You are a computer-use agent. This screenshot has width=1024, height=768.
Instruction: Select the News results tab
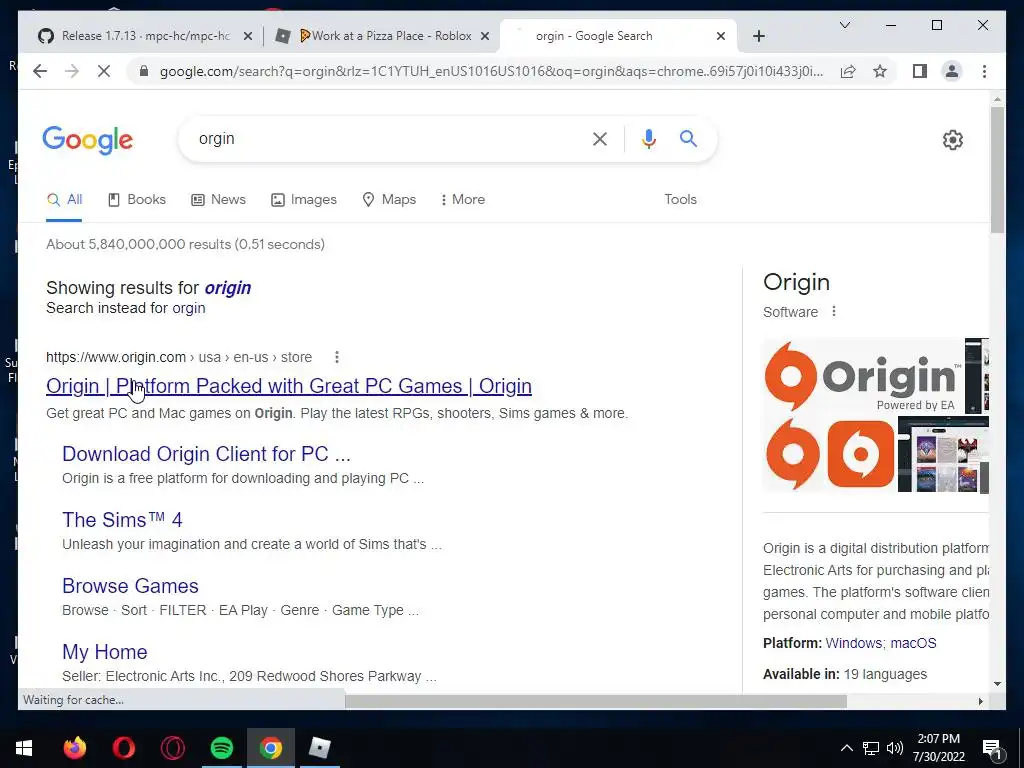point(218,199)
